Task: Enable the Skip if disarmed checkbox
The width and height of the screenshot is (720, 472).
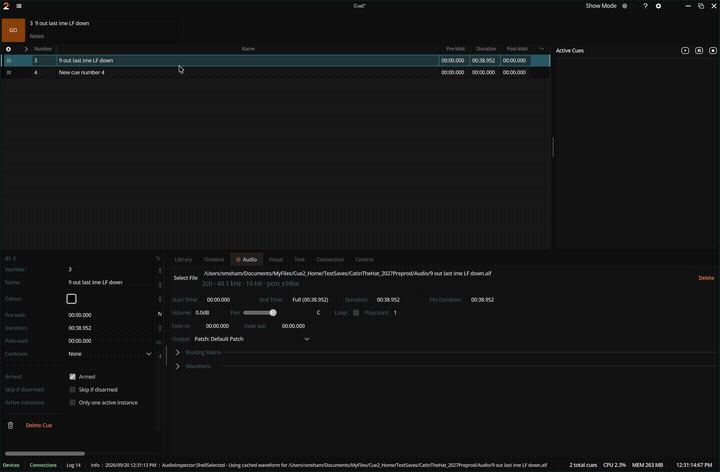Action: click(x=73, y=389)
